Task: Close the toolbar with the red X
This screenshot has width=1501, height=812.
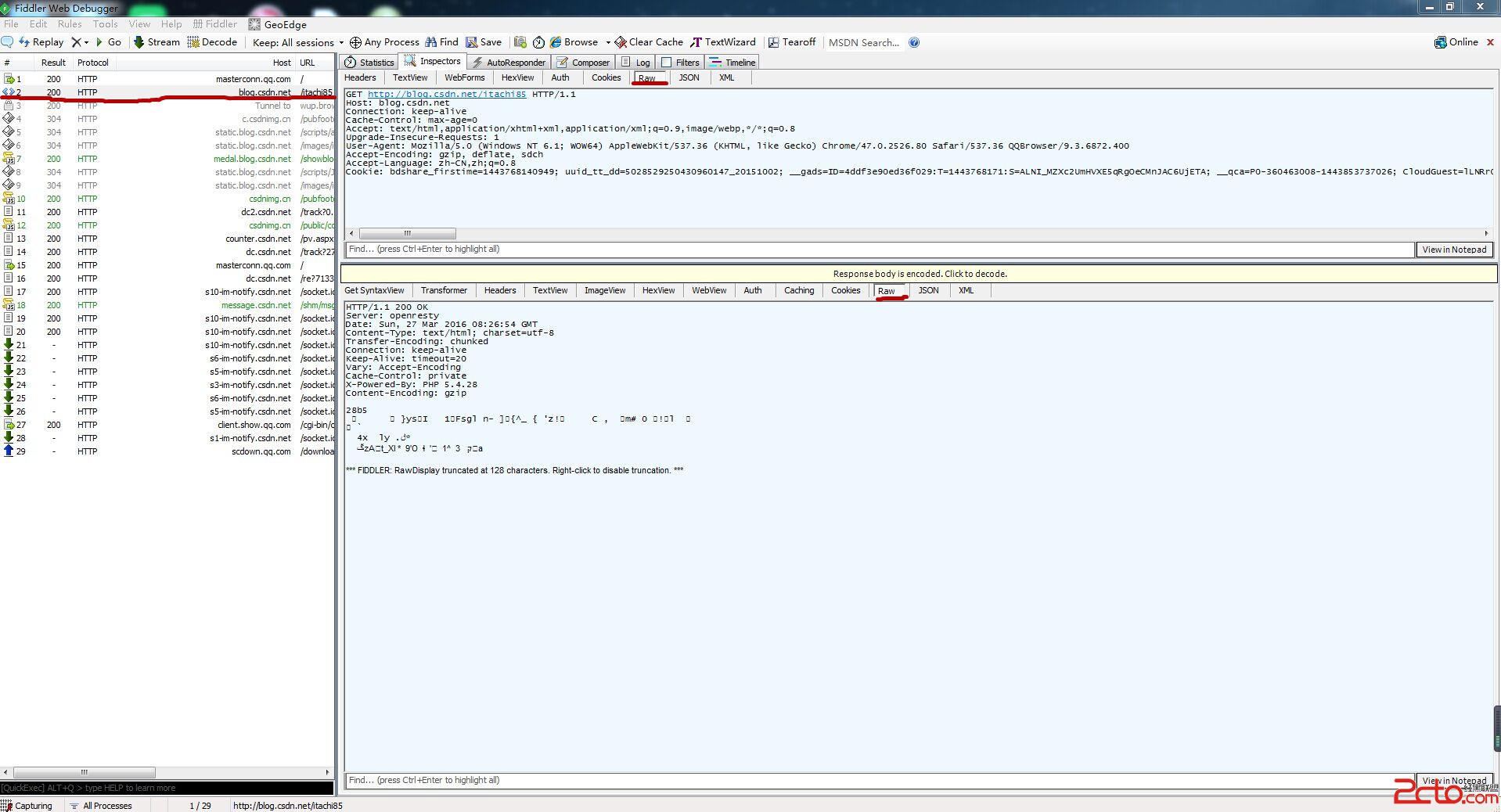Action: (1490, 42)
